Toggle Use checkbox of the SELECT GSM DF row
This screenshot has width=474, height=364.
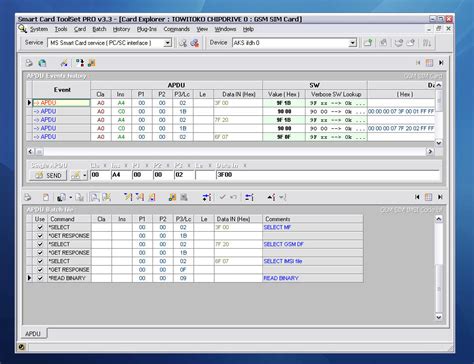tap(40, 244)
